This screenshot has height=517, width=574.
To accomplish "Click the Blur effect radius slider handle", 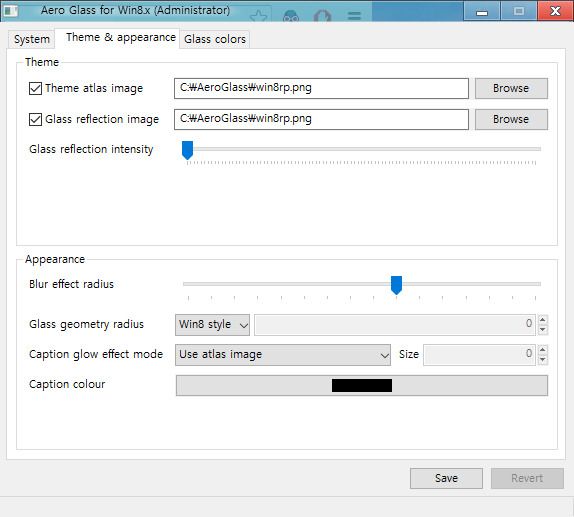I will click(x=396, y=285).
